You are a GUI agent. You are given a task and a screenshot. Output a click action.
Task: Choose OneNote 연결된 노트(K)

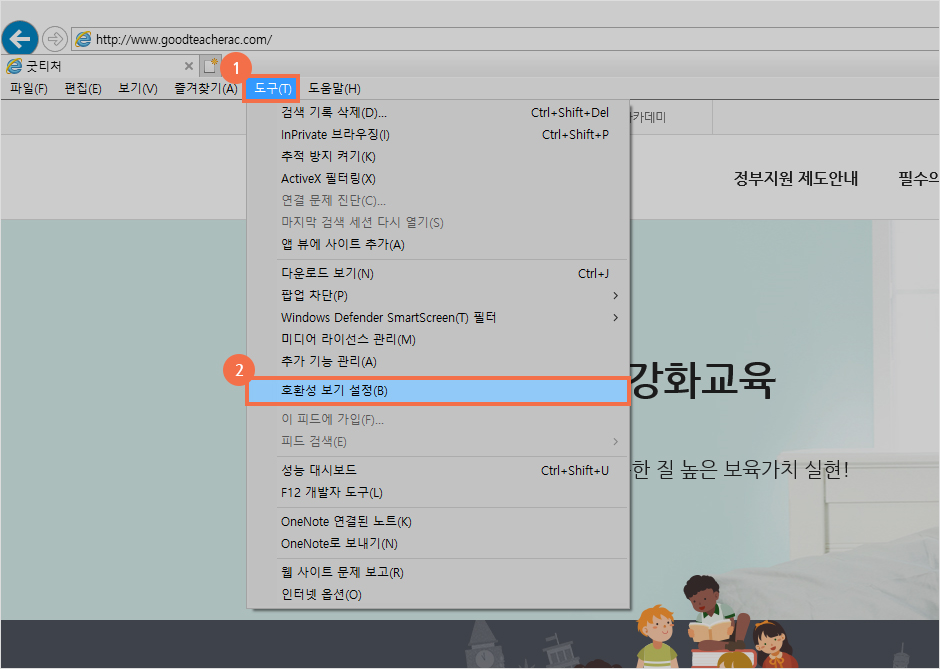(438, 522)
